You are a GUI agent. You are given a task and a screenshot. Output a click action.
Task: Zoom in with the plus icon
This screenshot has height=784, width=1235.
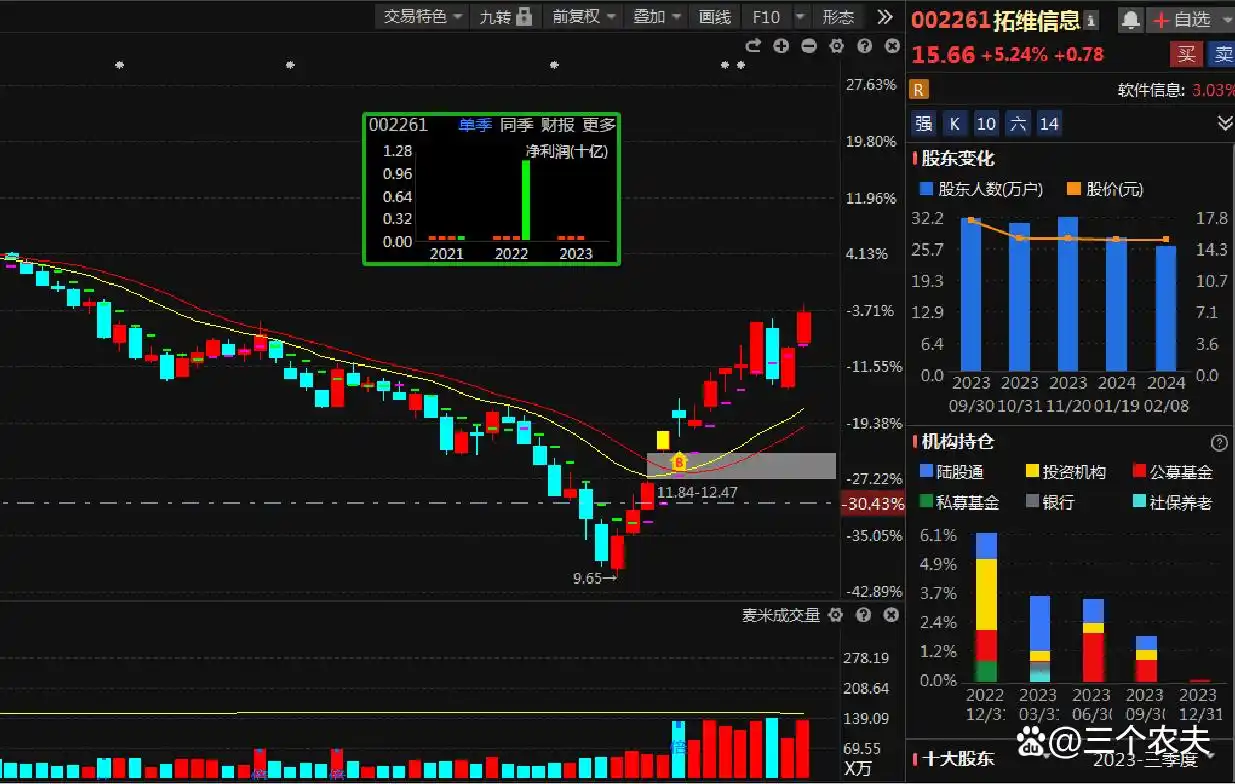781,46
